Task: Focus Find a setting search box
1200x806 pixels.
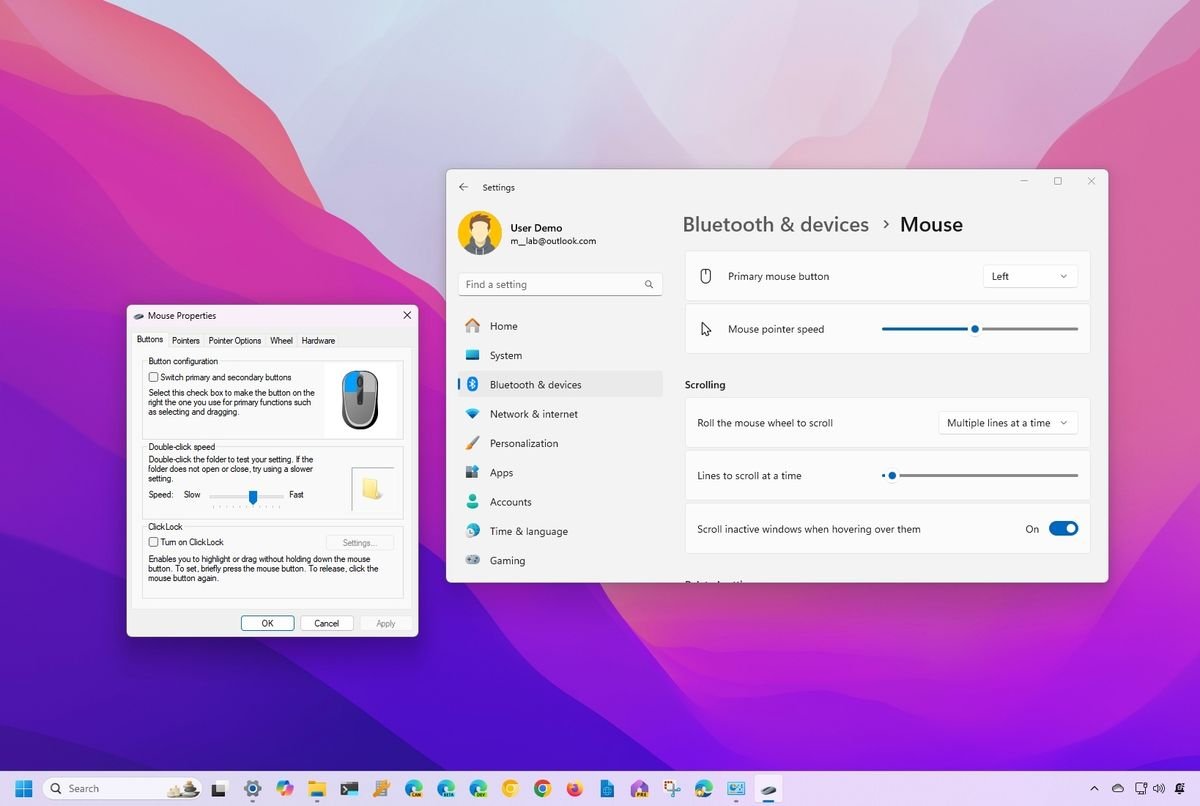Action: (x=560, y=284)
